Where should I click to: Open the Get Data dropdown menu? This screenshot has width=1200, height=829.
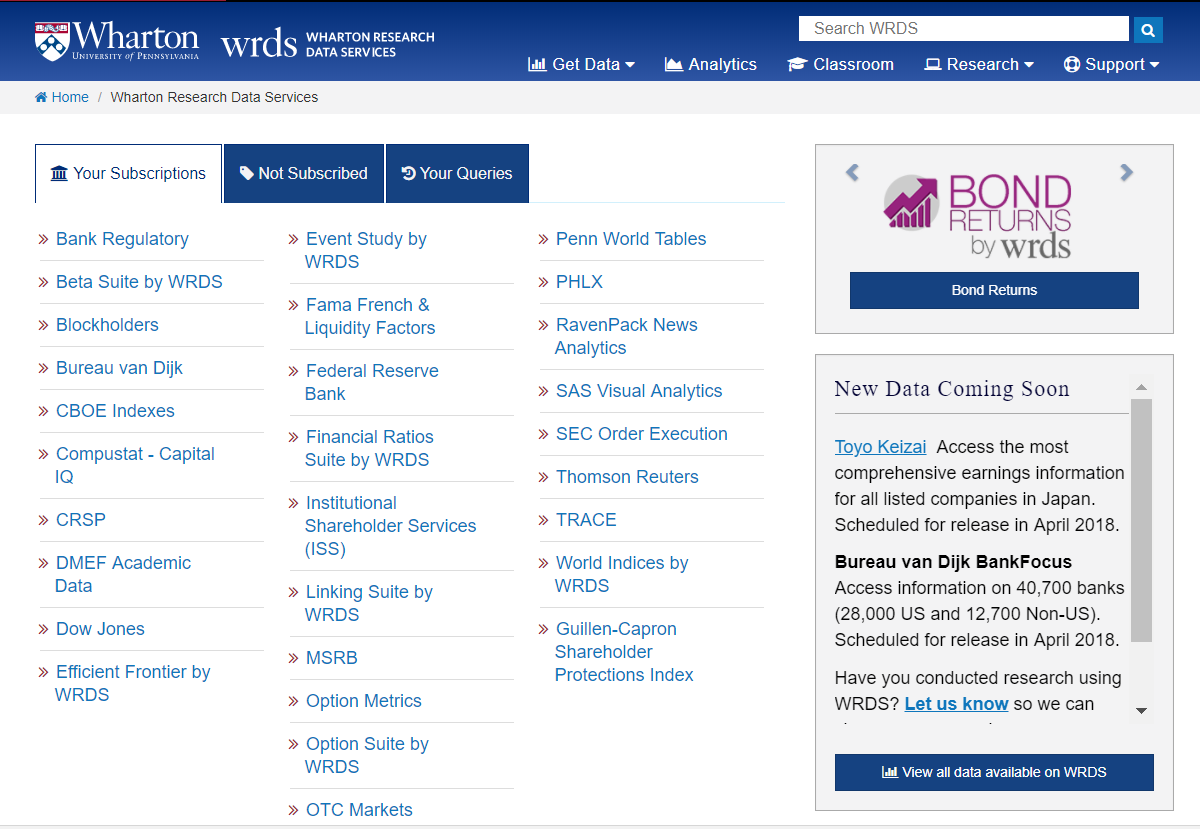point(582,64)
